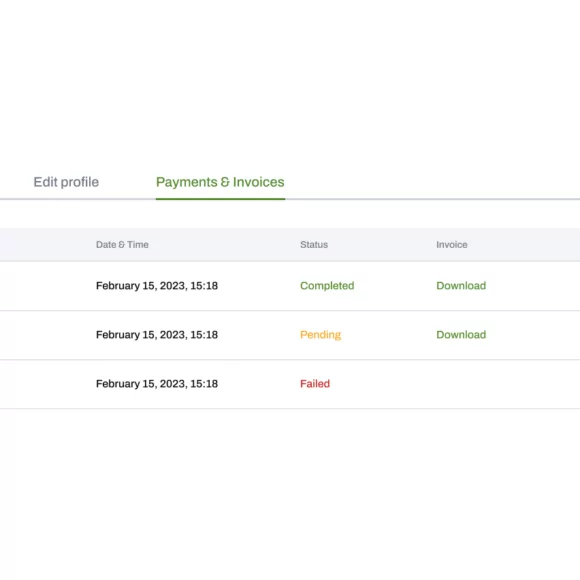Download invoice for the Completed payment
This screenshot has height=580, width=580.
point(461,286)
